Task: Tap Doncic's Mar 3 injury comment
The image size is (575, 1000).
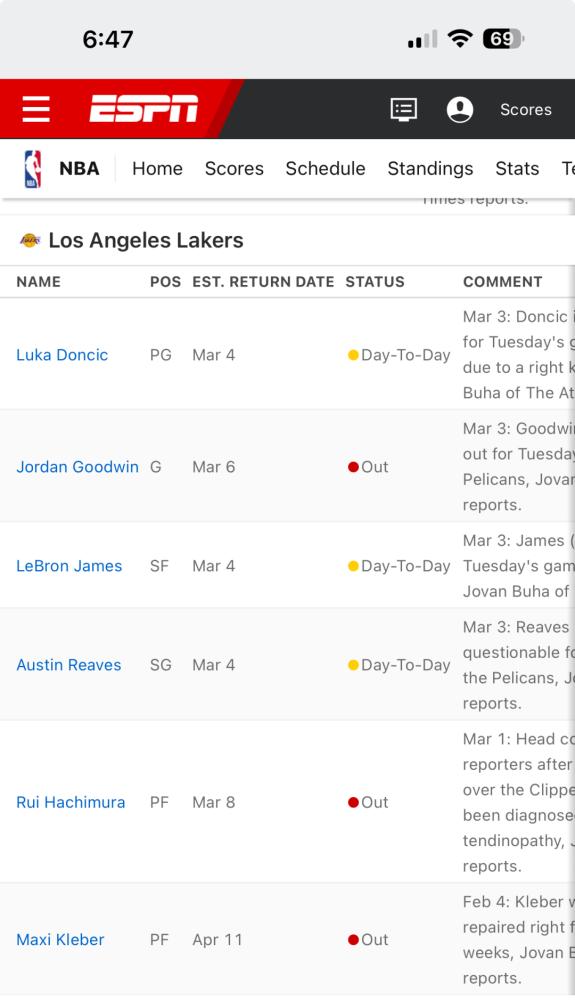Action: pyautogui.click(x=518, y=355)
